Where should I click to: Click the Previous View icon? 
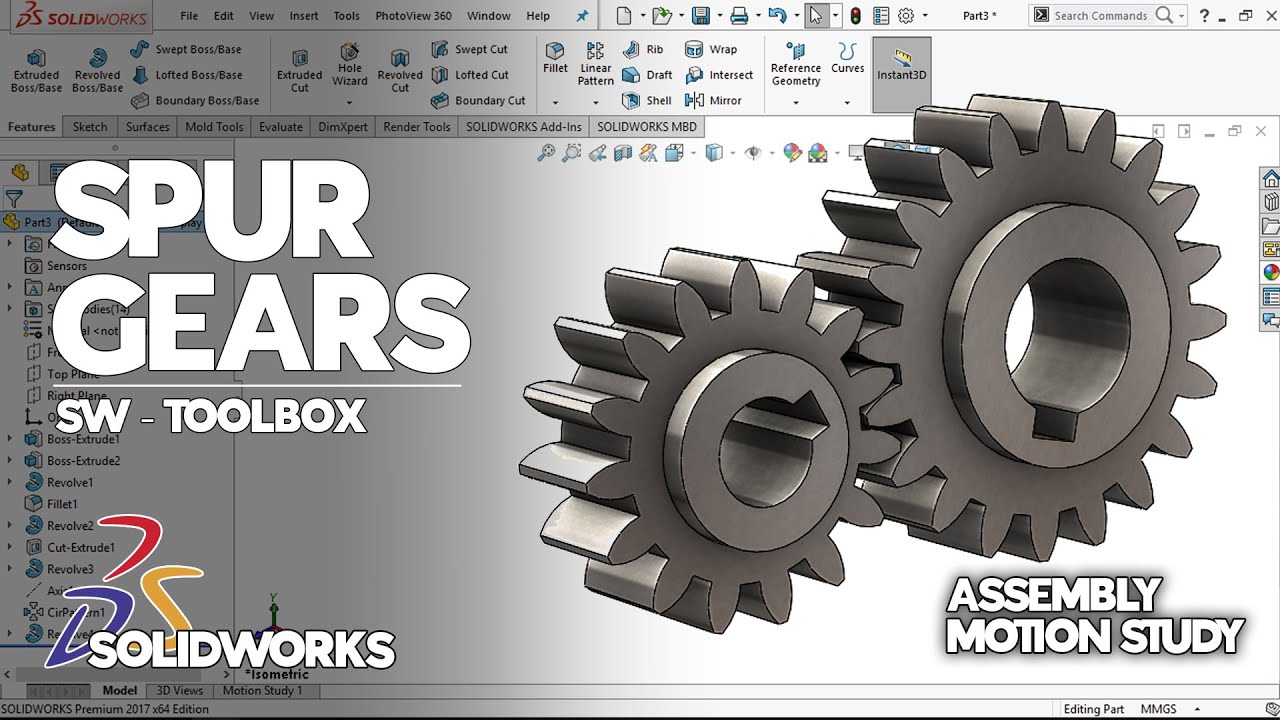click(x=597, y=153)
